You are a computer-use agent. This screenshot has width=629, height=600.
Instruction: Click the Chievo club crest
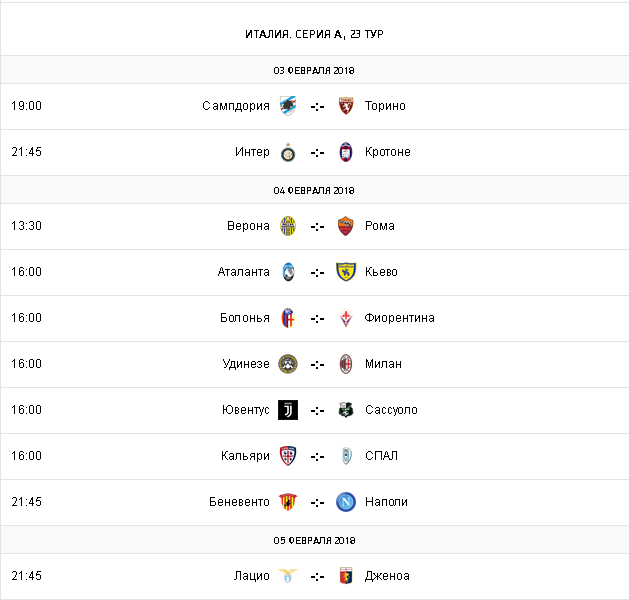[346, 272]
